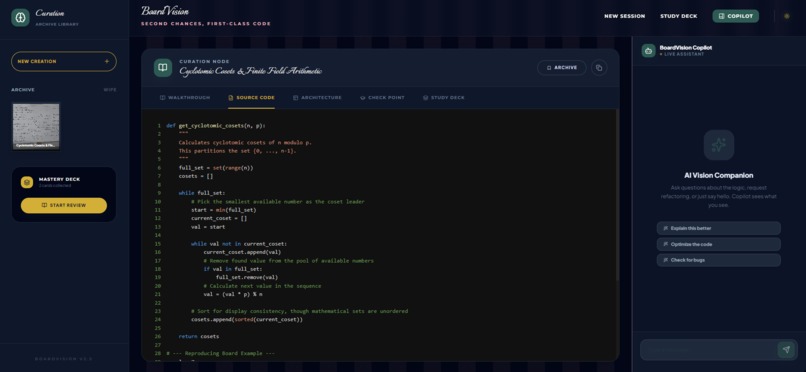Click the Wipe link beside Archive heading
The width and height of the screenshot is (806, 372).
[110, 89]
